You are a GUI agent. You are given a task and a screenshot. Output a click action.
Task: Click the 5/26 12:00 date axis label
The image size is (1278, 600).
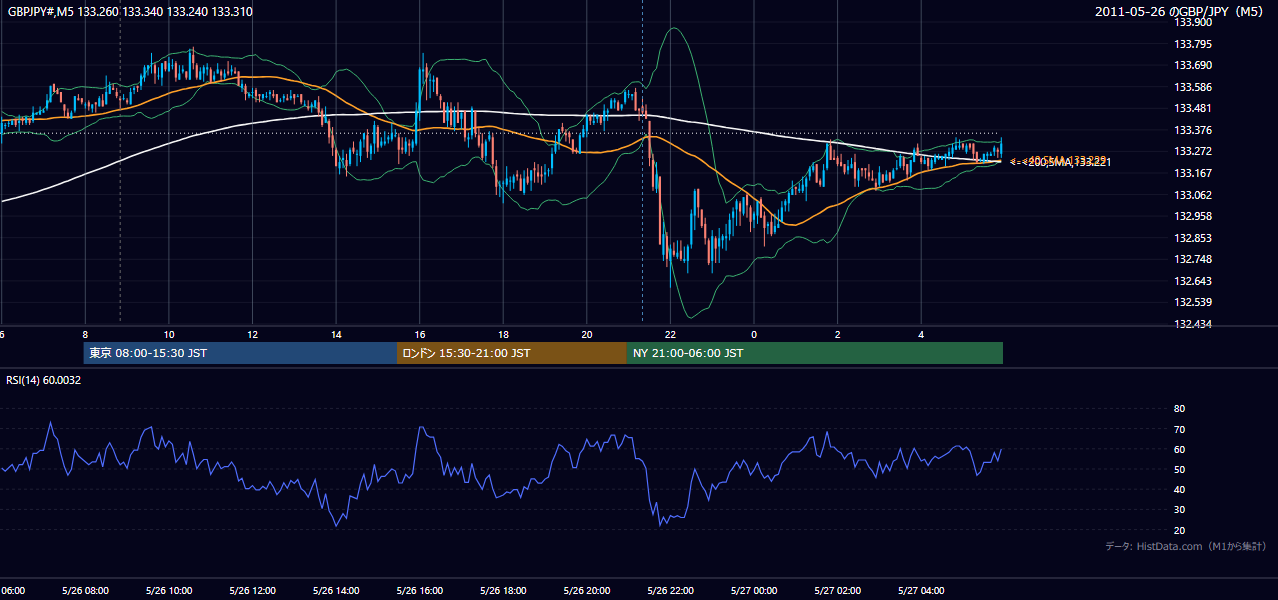pos(252,590)
